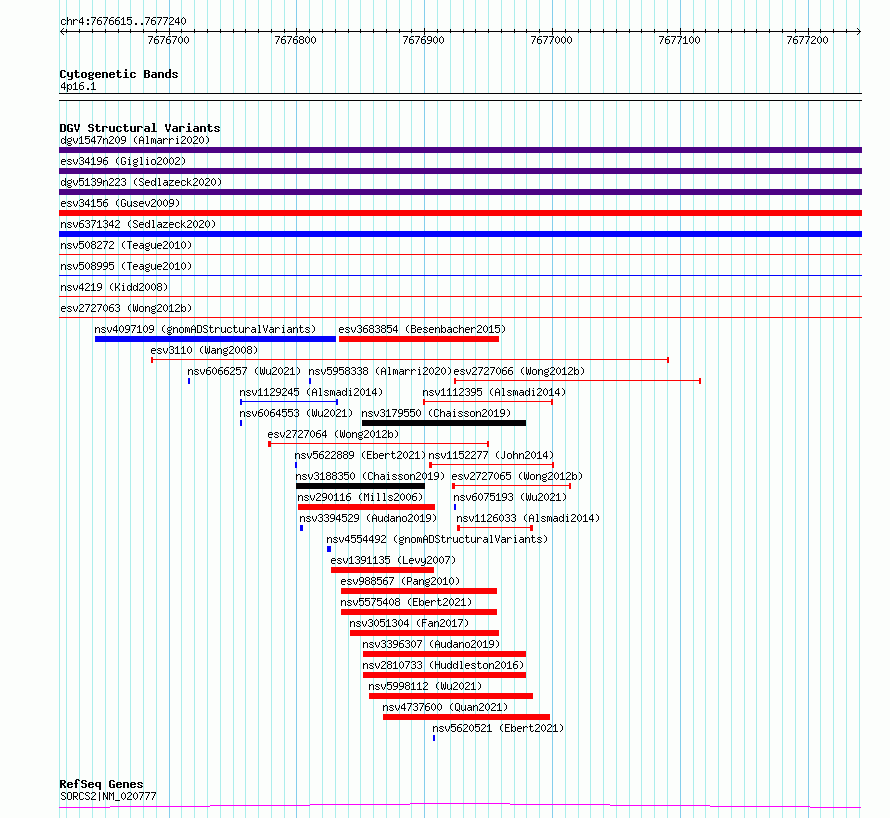Select the esv34196 (Giglio2002) purple bar
This screenshot has width=890, height=818.
(460, 171)
